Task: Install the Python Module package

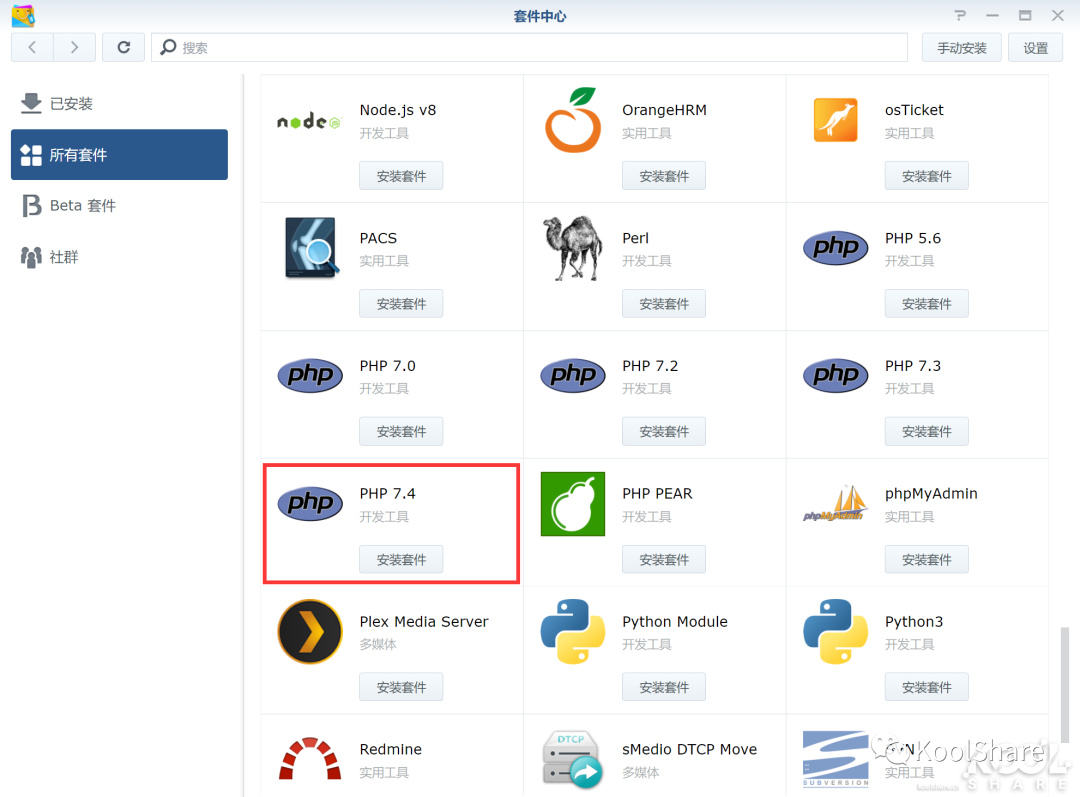Action: tap(664, 687)
